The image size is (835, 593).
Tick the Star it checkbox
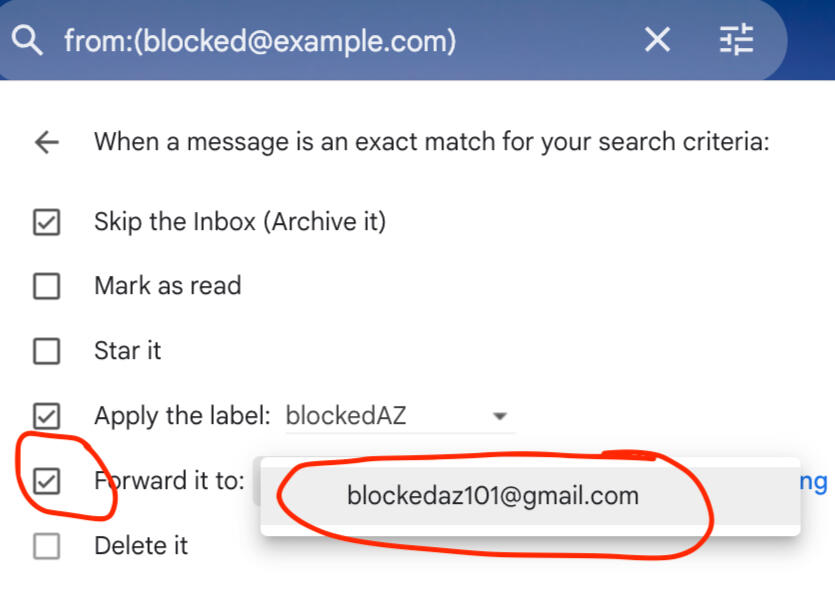coord(47,352)
